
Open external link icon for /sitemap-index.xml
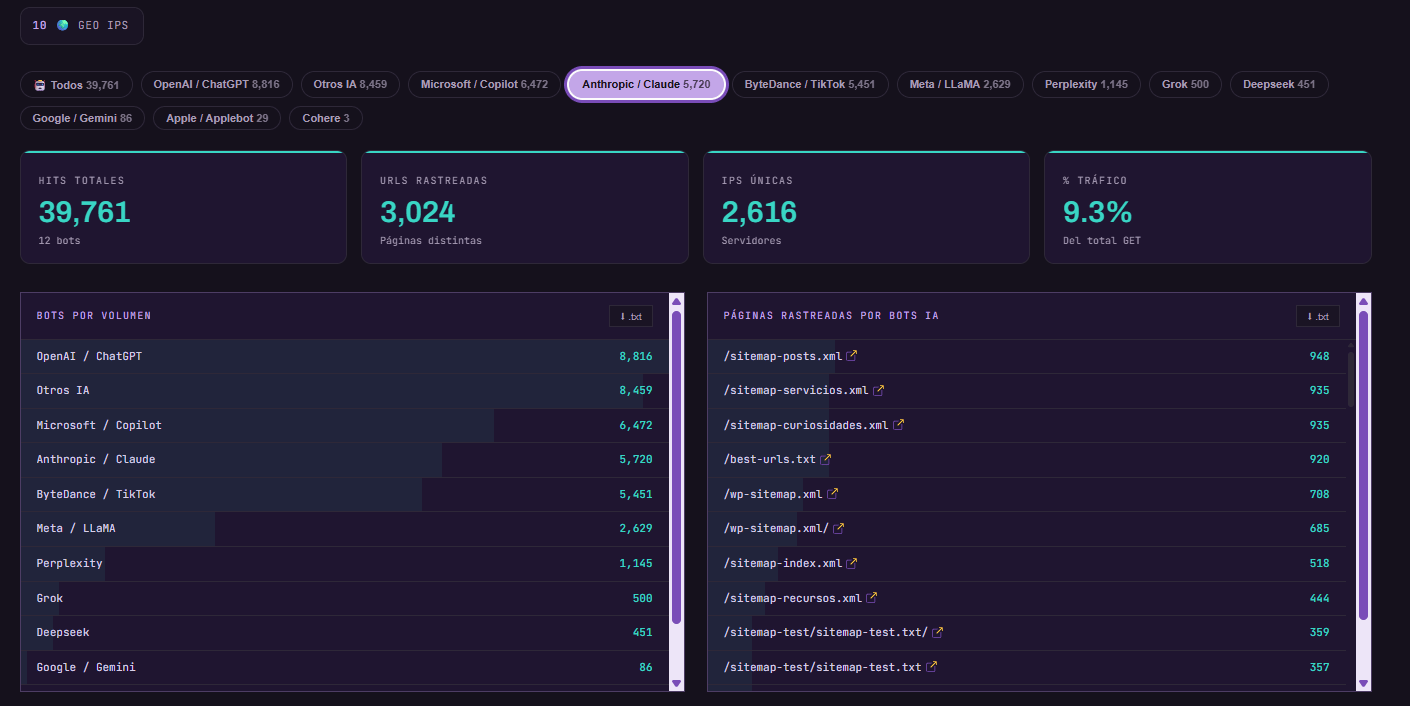coord(852,563)
